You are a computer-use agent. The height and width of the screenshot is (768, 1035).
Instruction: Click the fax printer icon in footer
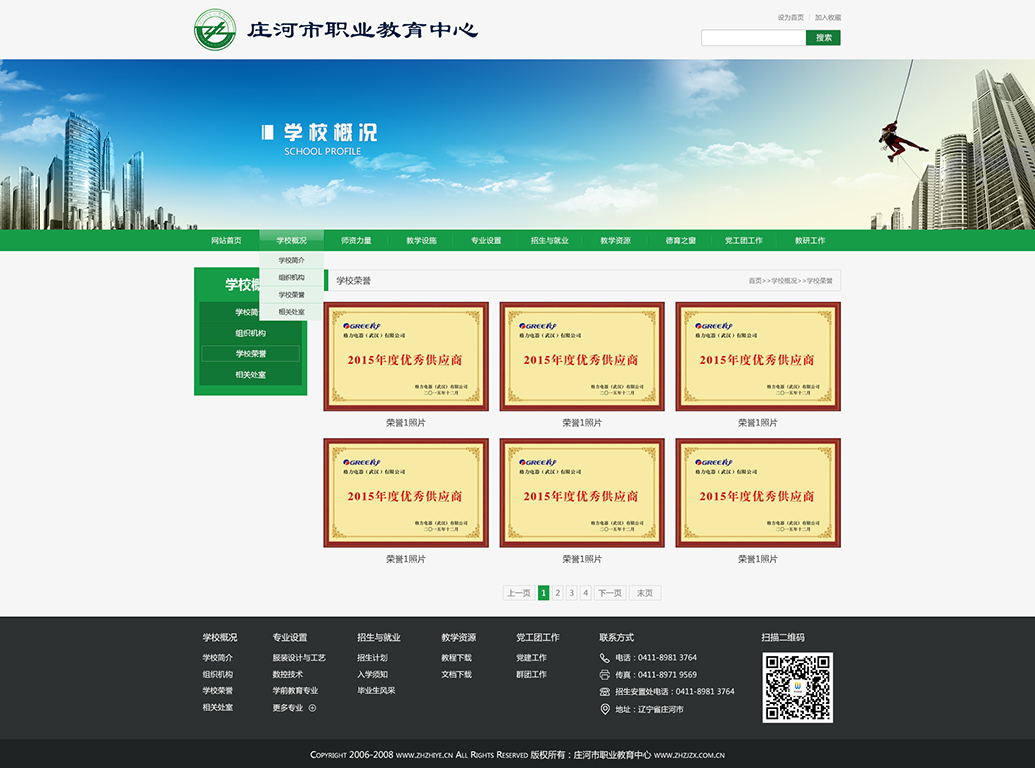coord(604,675)
